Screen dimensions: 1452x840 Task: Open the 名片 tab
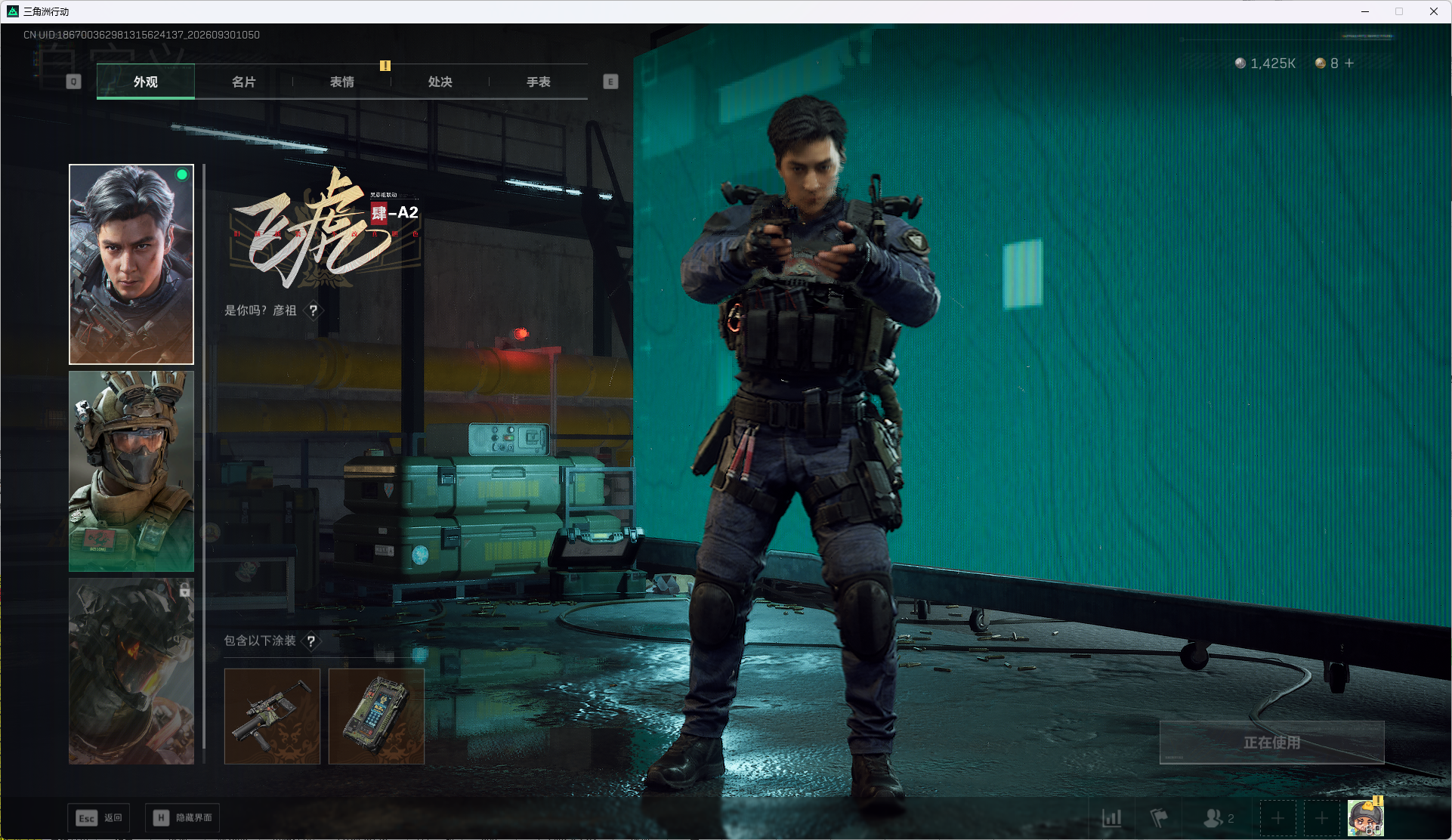[243, 82]
